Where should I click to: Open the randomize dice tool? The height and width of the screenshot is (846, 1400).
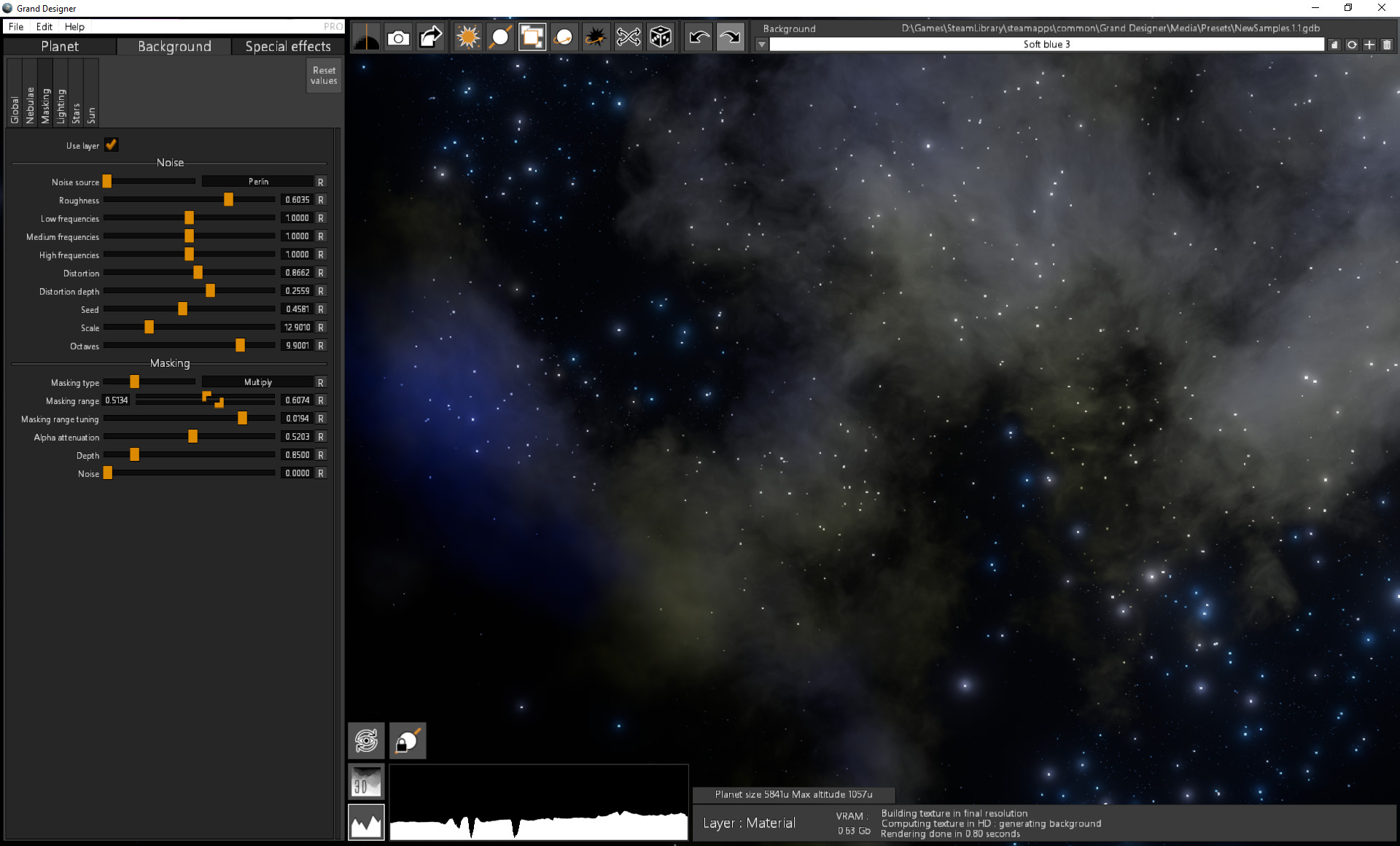(x=661, y=36)
